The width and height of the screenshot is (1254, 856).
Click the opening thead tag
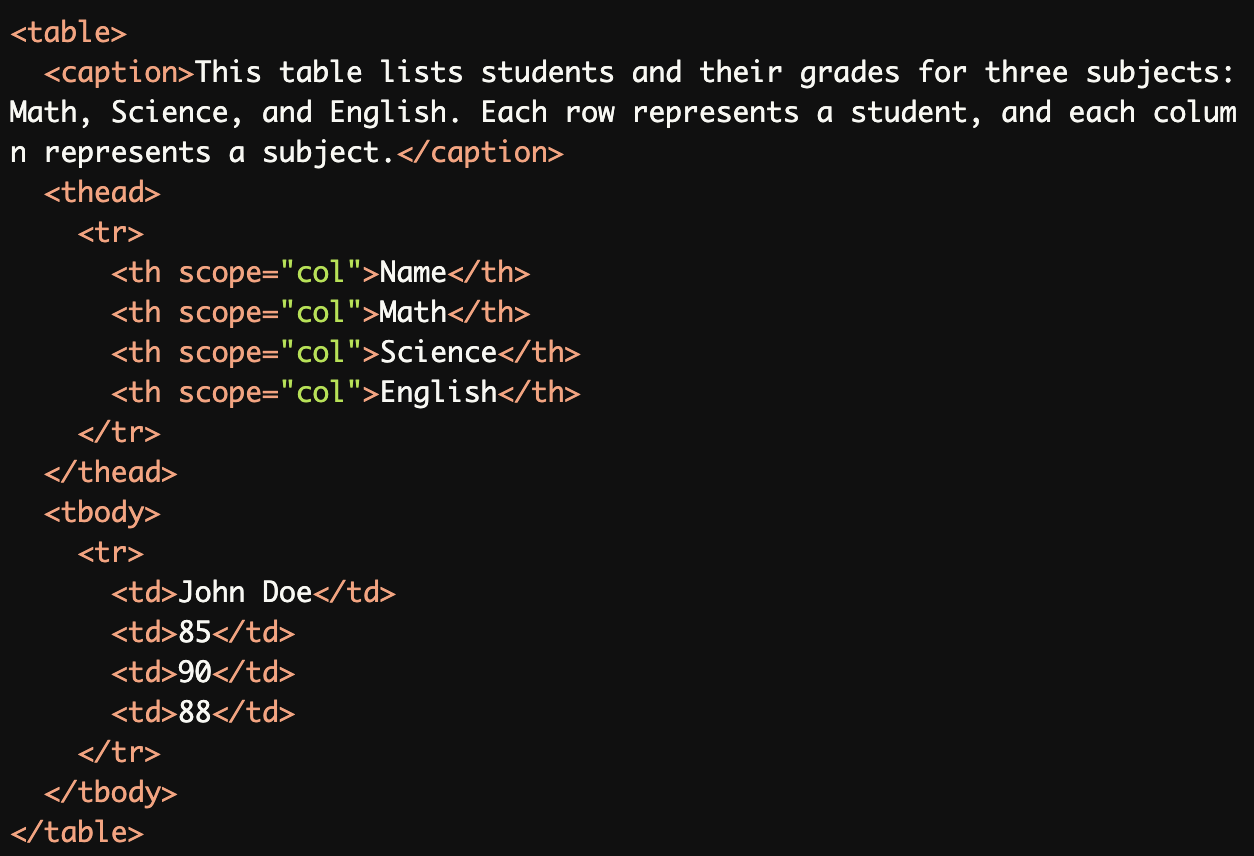[102, 193]
